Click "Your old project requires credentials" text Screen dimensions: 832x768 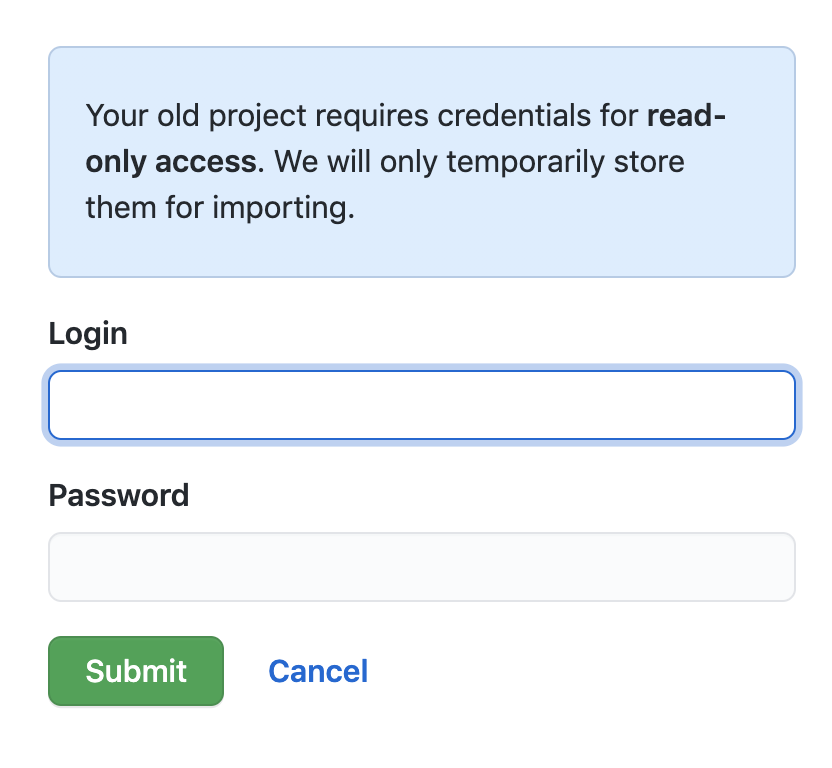coord(338,116)
